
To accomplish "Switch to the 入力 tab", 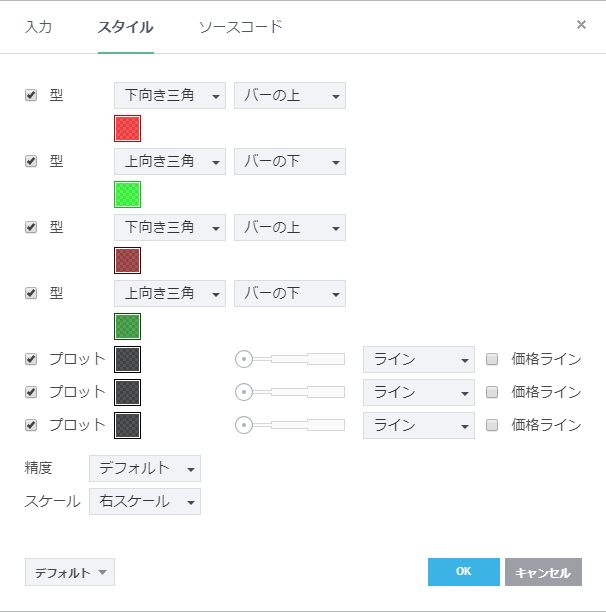I will 38,27.
